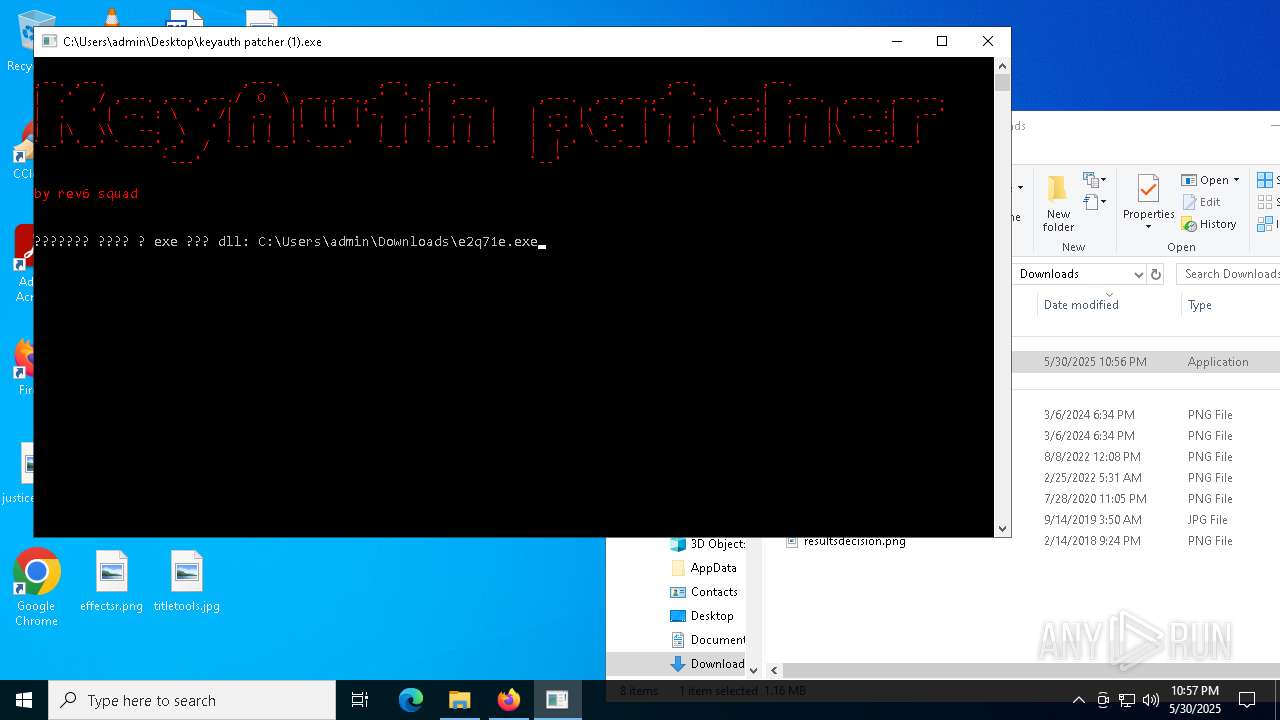The width and height of the screenshot is (1280, 720).
Task: Select the resultsdecision.png file
Action: pyautogui.click(x=846, y=541)
